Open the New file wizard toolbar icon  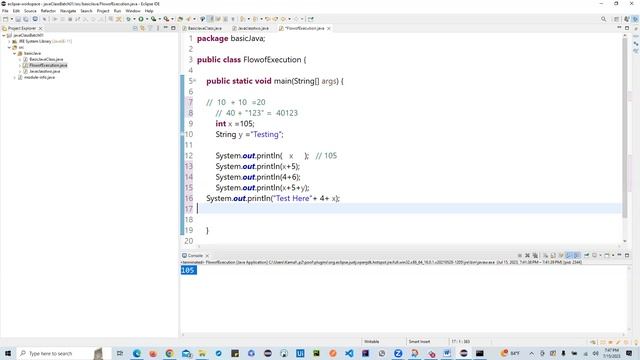tap(5, 19)
